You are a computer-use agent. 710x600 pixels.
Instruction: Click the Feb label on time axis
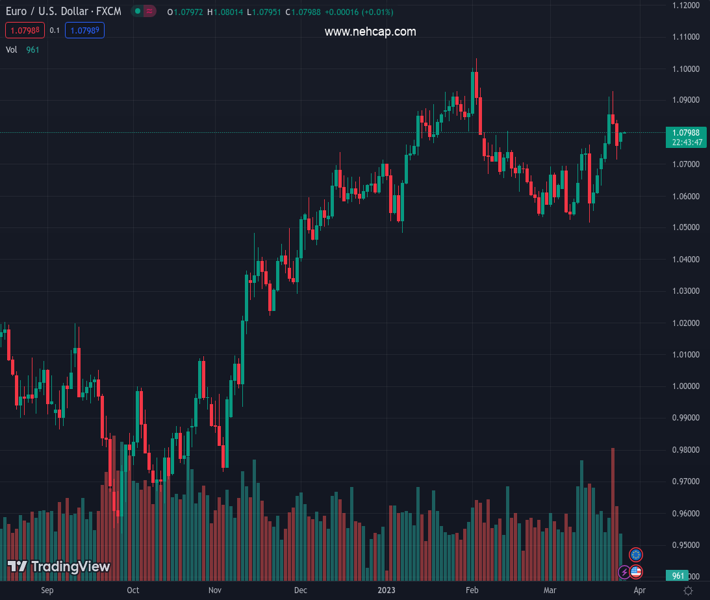coord(472,591)
